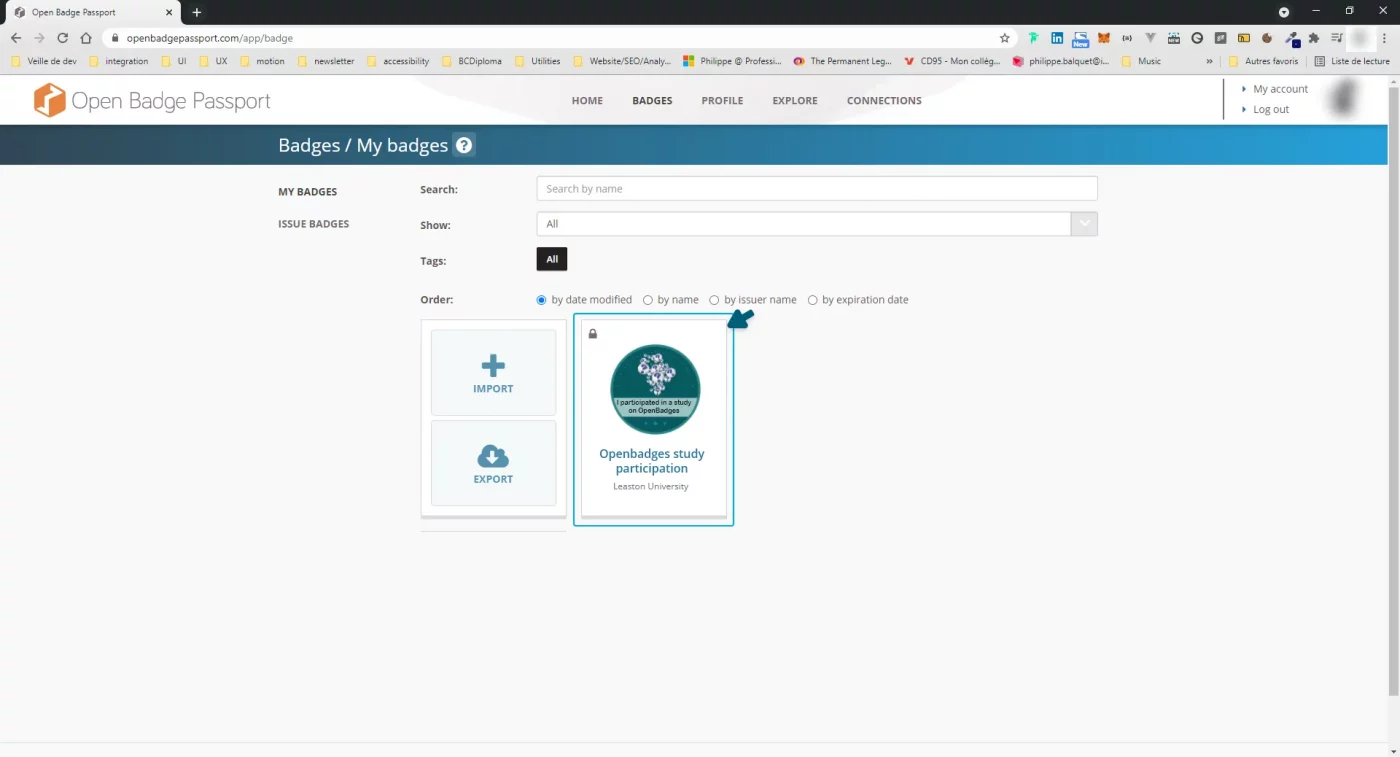This screenshot has width=1400, height=757.
Task: Click the Leaston University issuer text
Action: coord(651,487)
